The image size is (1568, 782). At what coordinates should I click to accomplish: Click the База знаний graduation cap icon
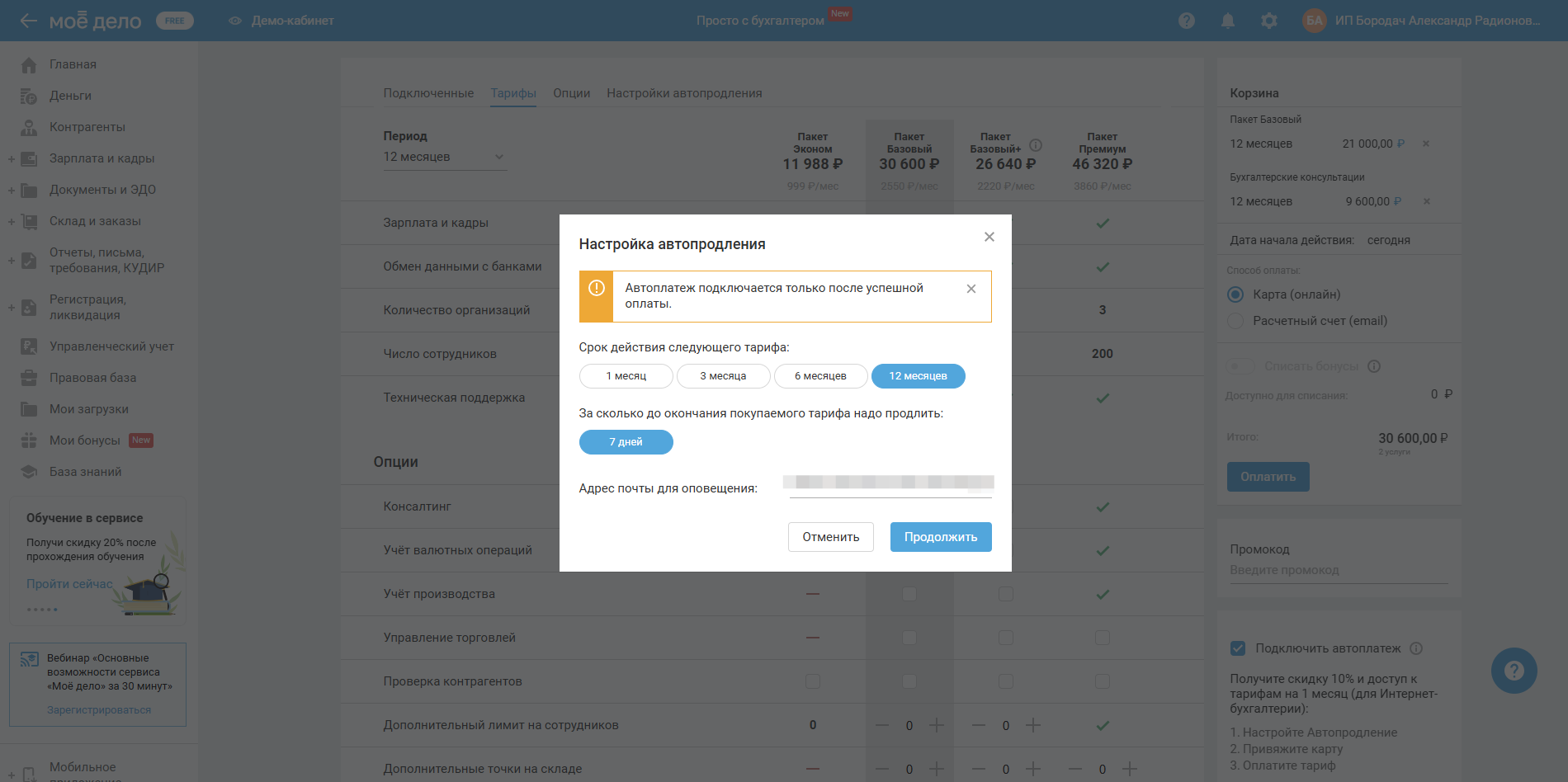(29, 472)
